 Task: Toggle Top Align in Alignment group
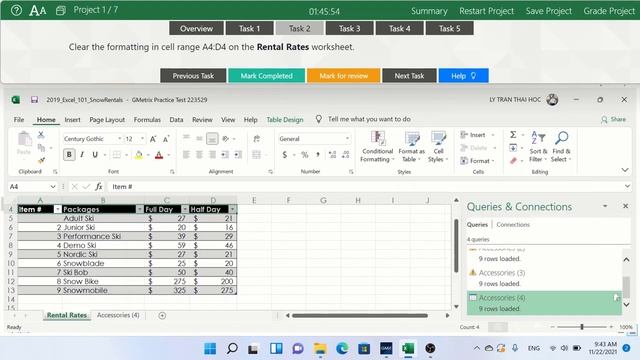pyautogui.click(x=186, y=138)
